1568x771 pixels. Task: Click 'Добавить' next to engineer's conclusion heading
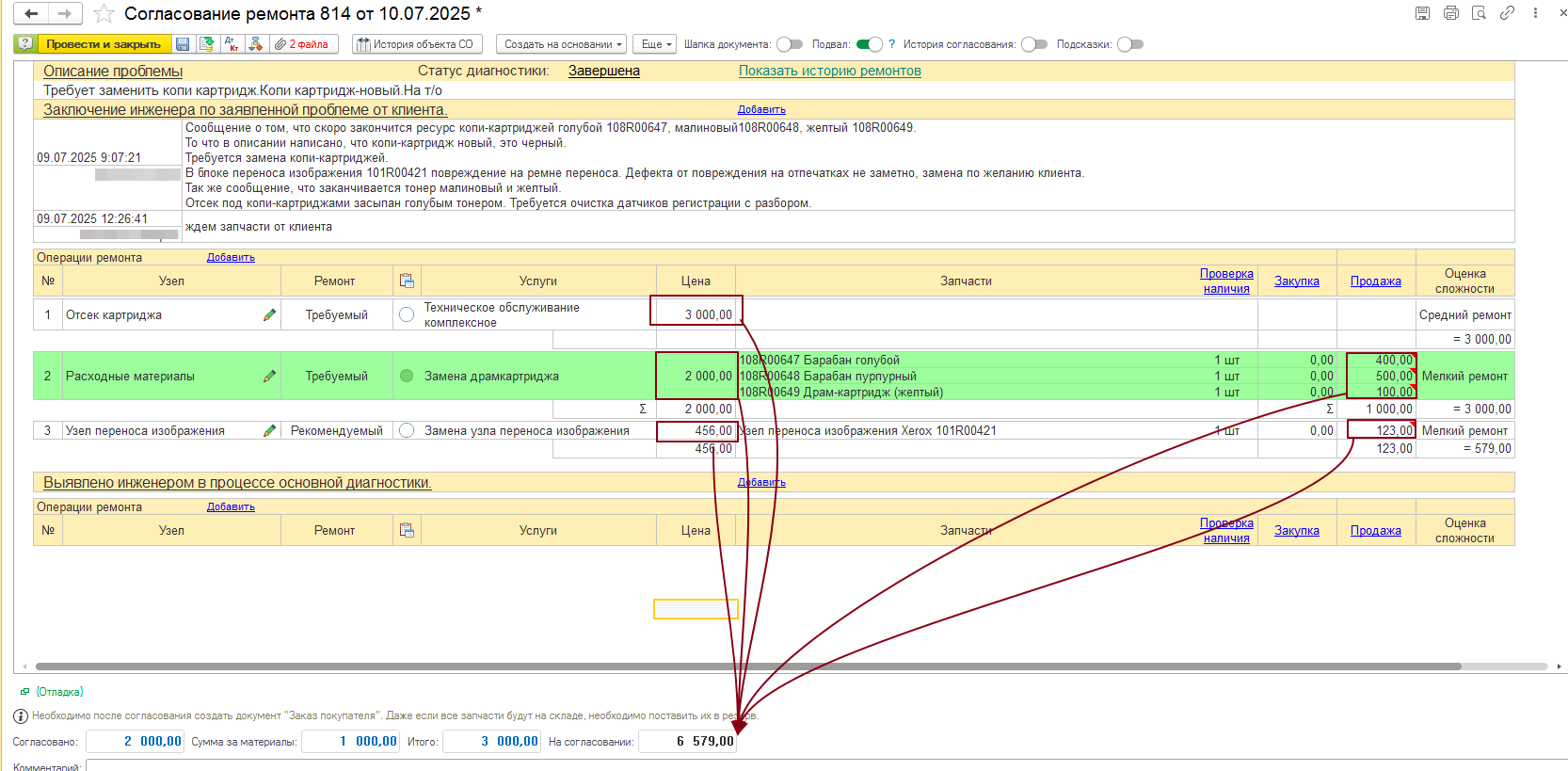[761, 109]
